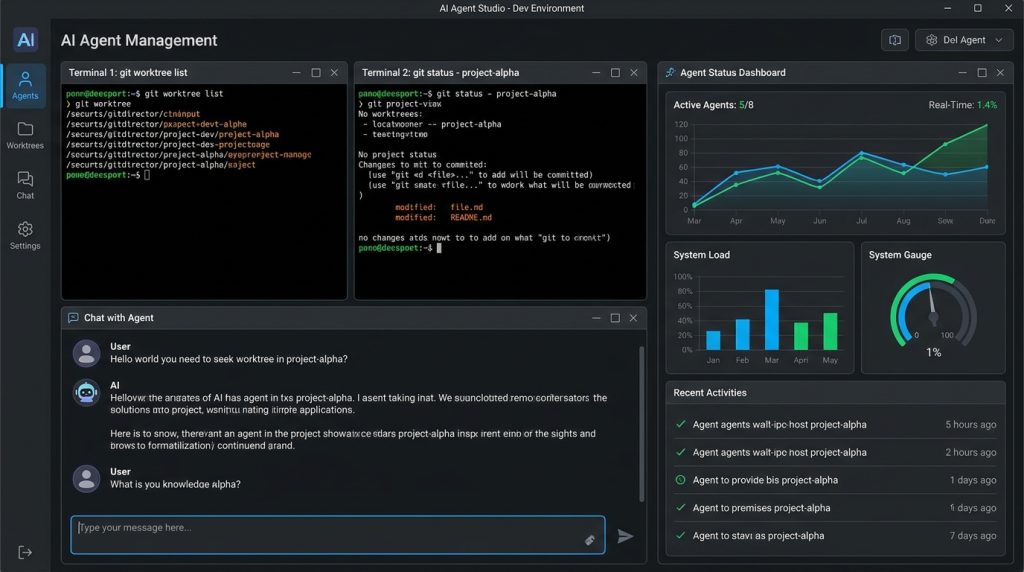Viewport: 1024px width, 572px height.
Task: Minimize the Chat with Agent panel
Action: 596,318
